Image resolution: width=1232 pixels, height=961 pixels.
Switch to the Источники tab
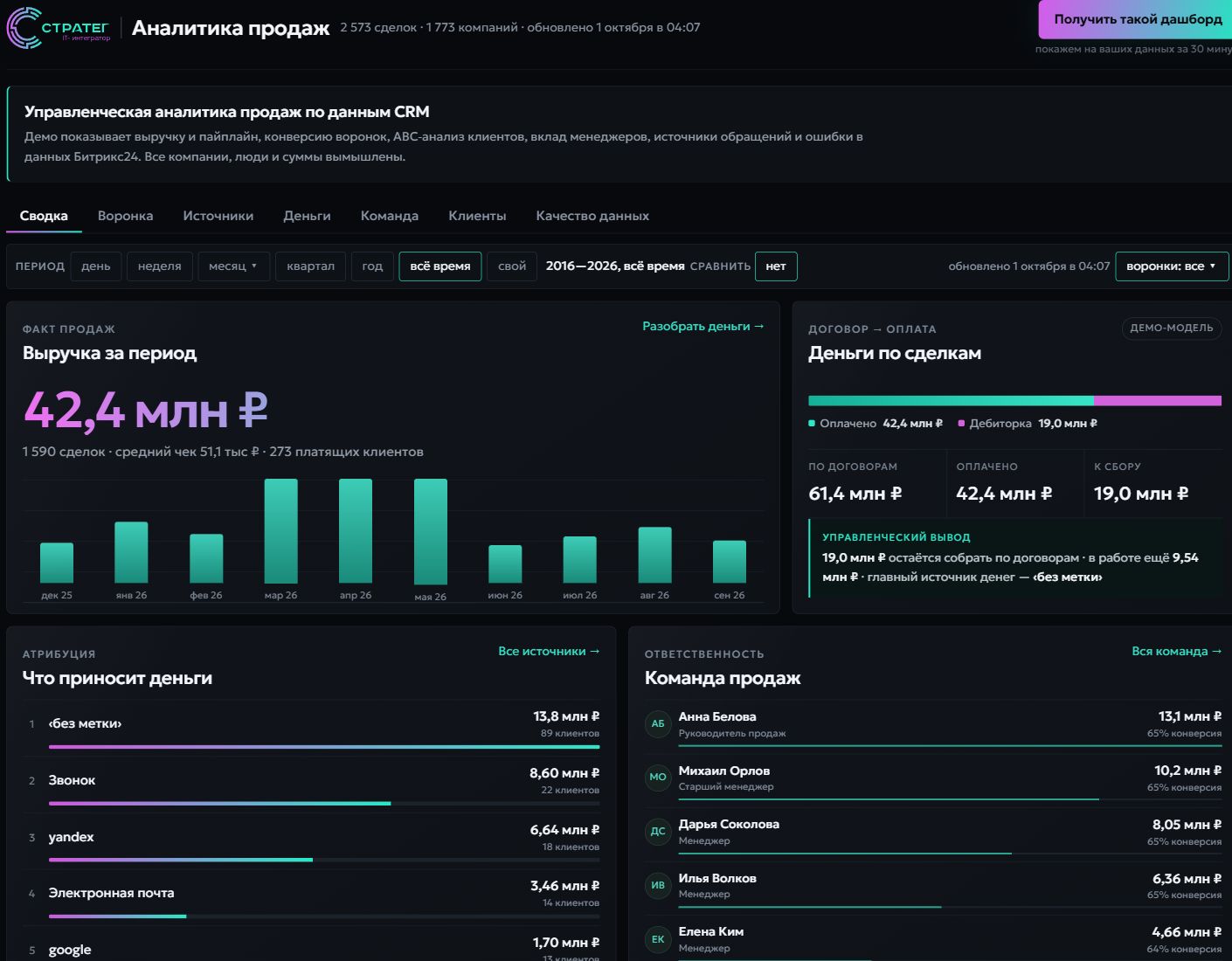tap(218, 216)
